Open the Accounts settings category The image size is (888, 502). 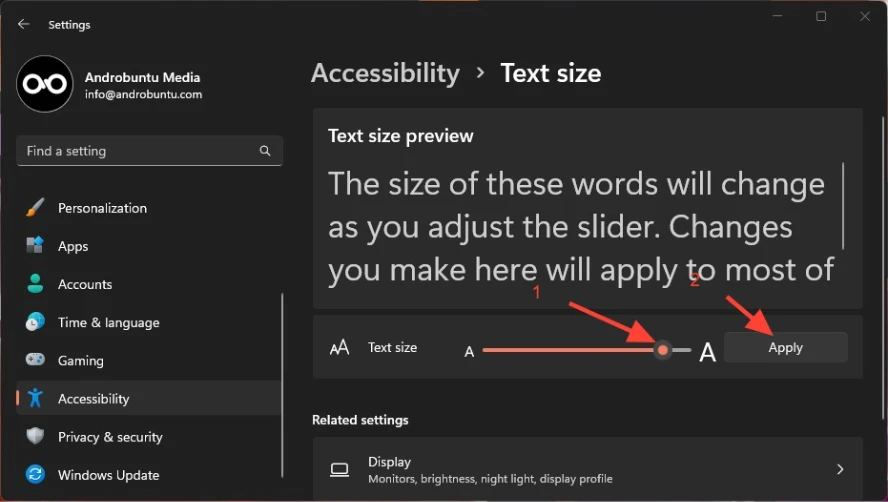coord(150,284)
